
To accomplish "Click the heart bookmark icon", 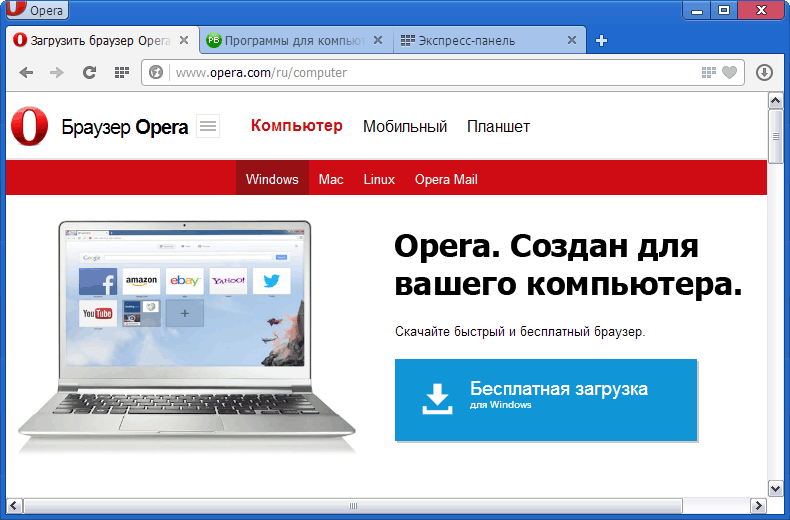I will coord(729,73).
